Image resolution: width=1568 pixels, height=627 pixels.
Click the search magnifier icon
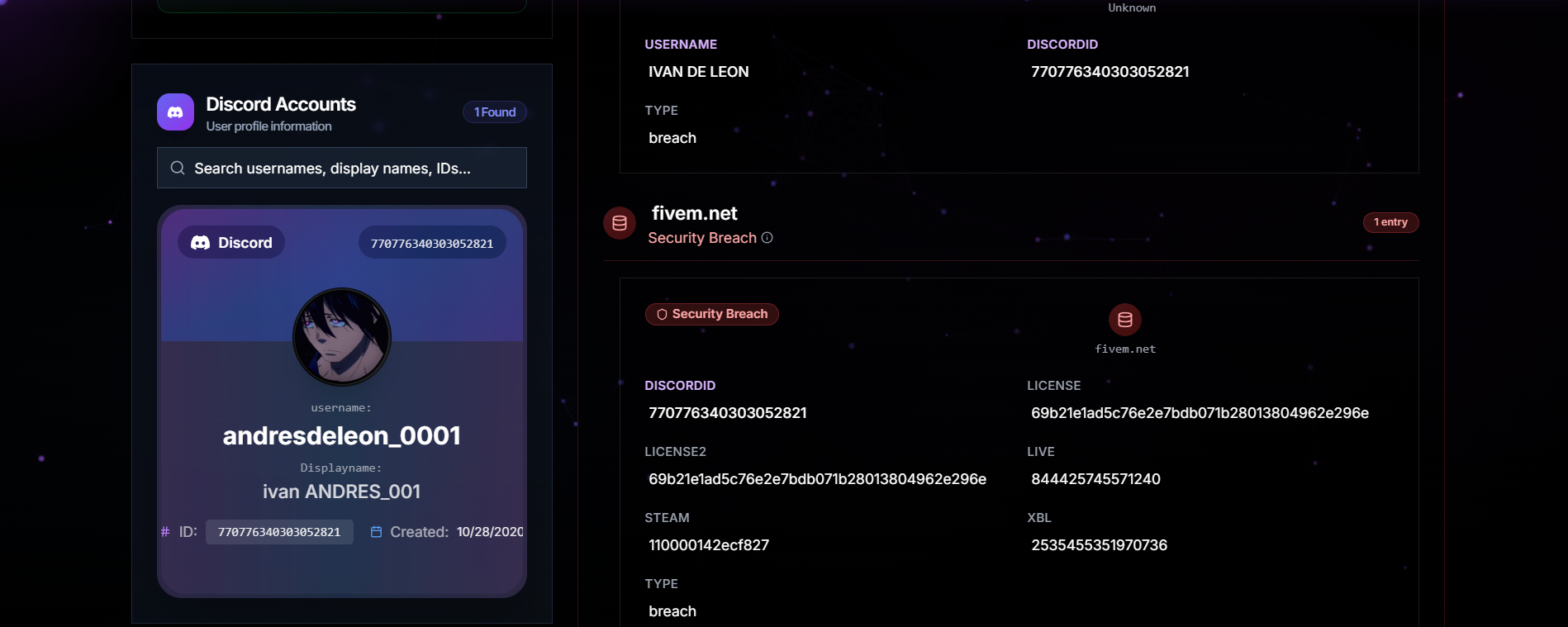178,168
